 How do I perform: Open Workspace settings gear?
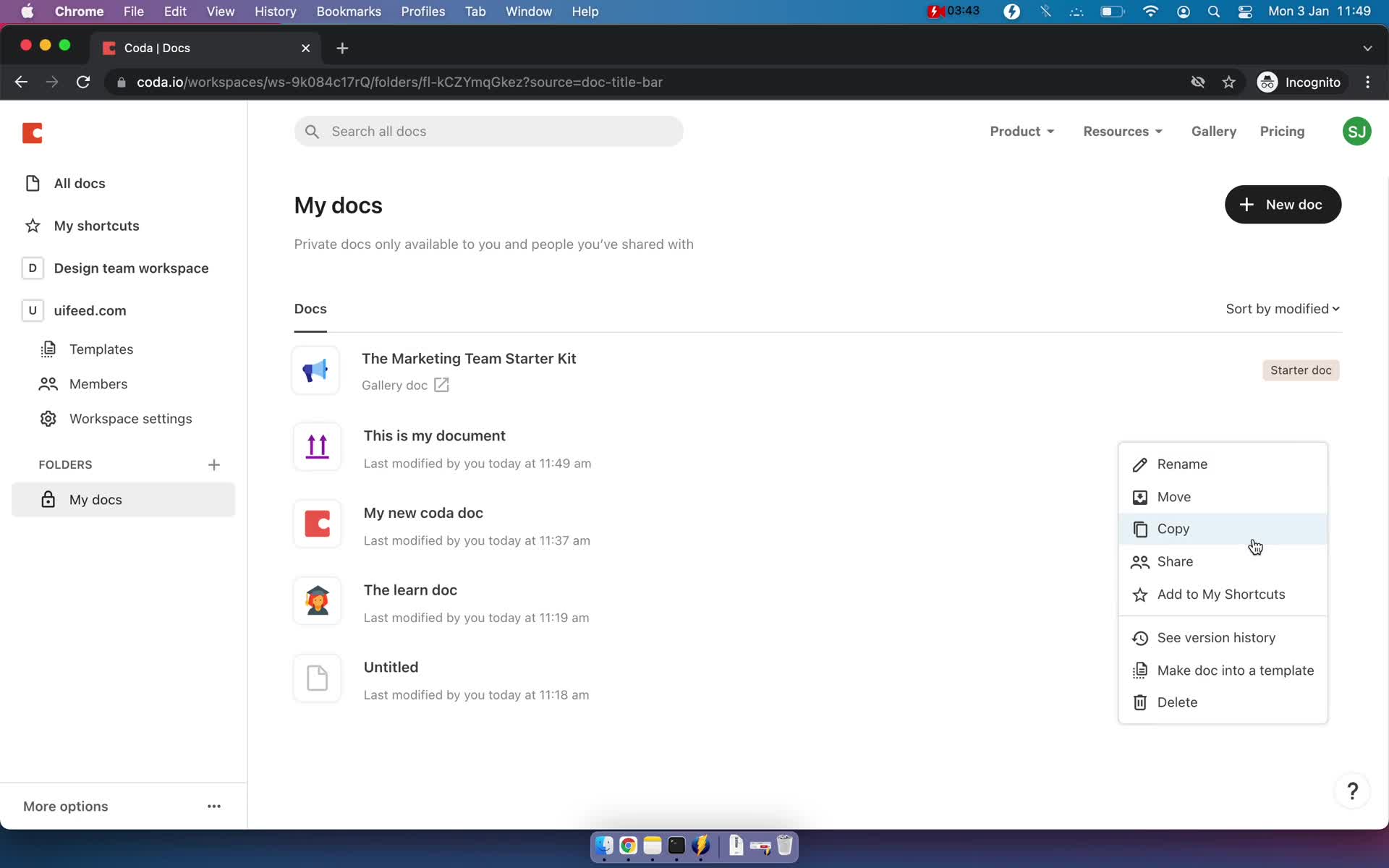pos(48,419)
